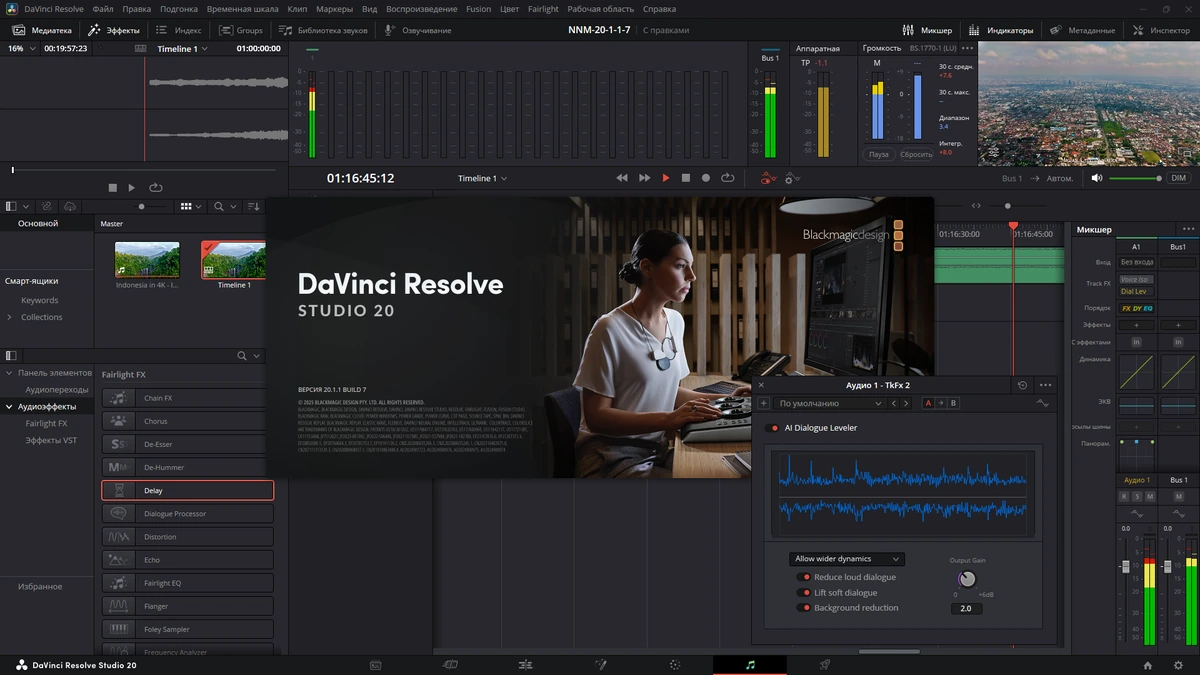This screenshot has width=1200, height=675.
Task: Reset the AI Dialogue Leveler plugin
Action: click(1022, 385)
